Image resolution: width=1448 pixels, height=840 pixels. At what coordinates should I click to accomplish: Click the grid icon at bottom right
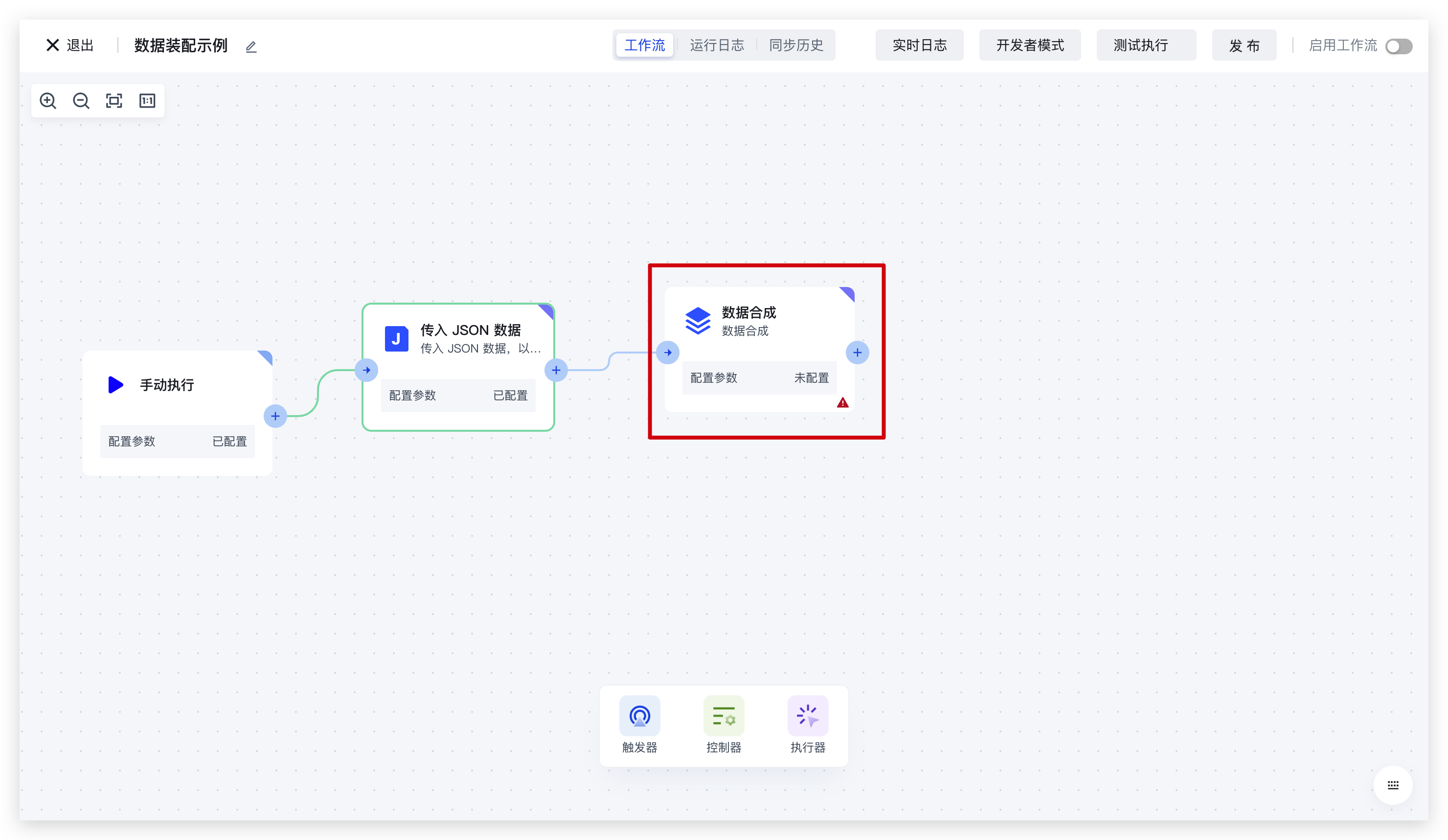pos(1393,785)
